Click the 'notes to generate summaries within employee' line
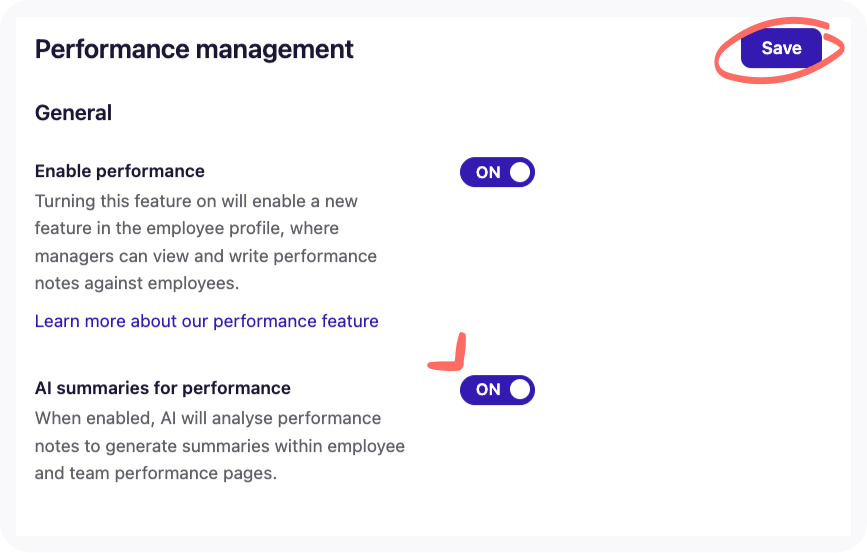867x553 pixels. tap(220, 446)
